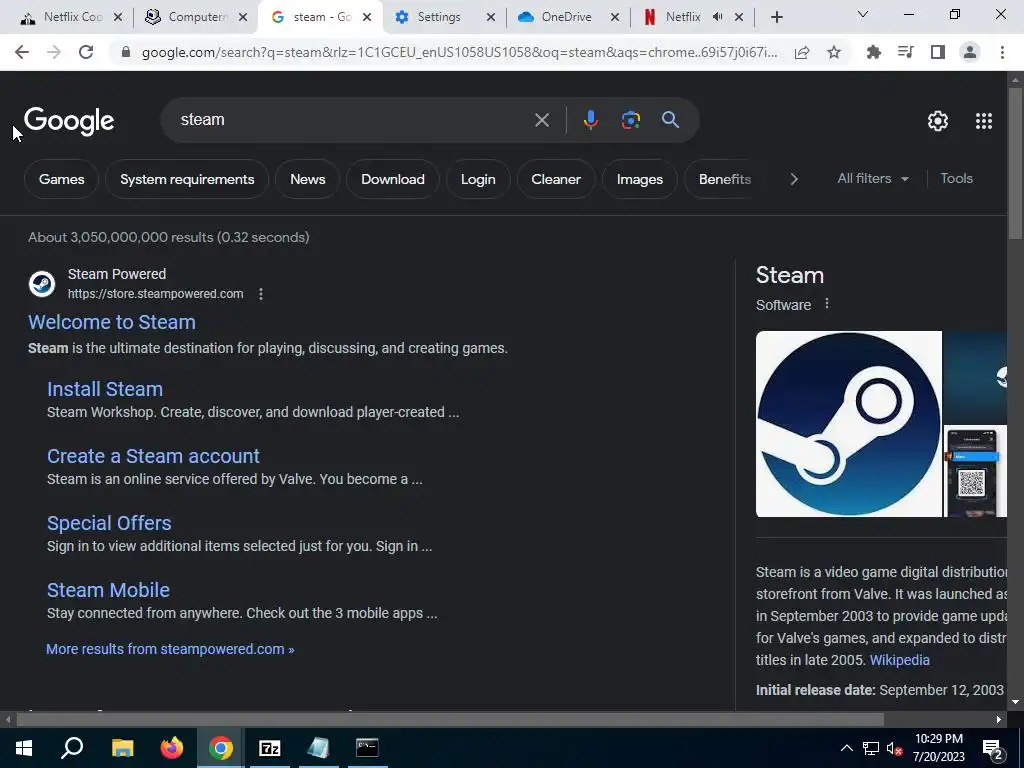The width and height of the screenshot is (1024, 768).
Task: Click inside the steam search field
Action: point(353,120)
